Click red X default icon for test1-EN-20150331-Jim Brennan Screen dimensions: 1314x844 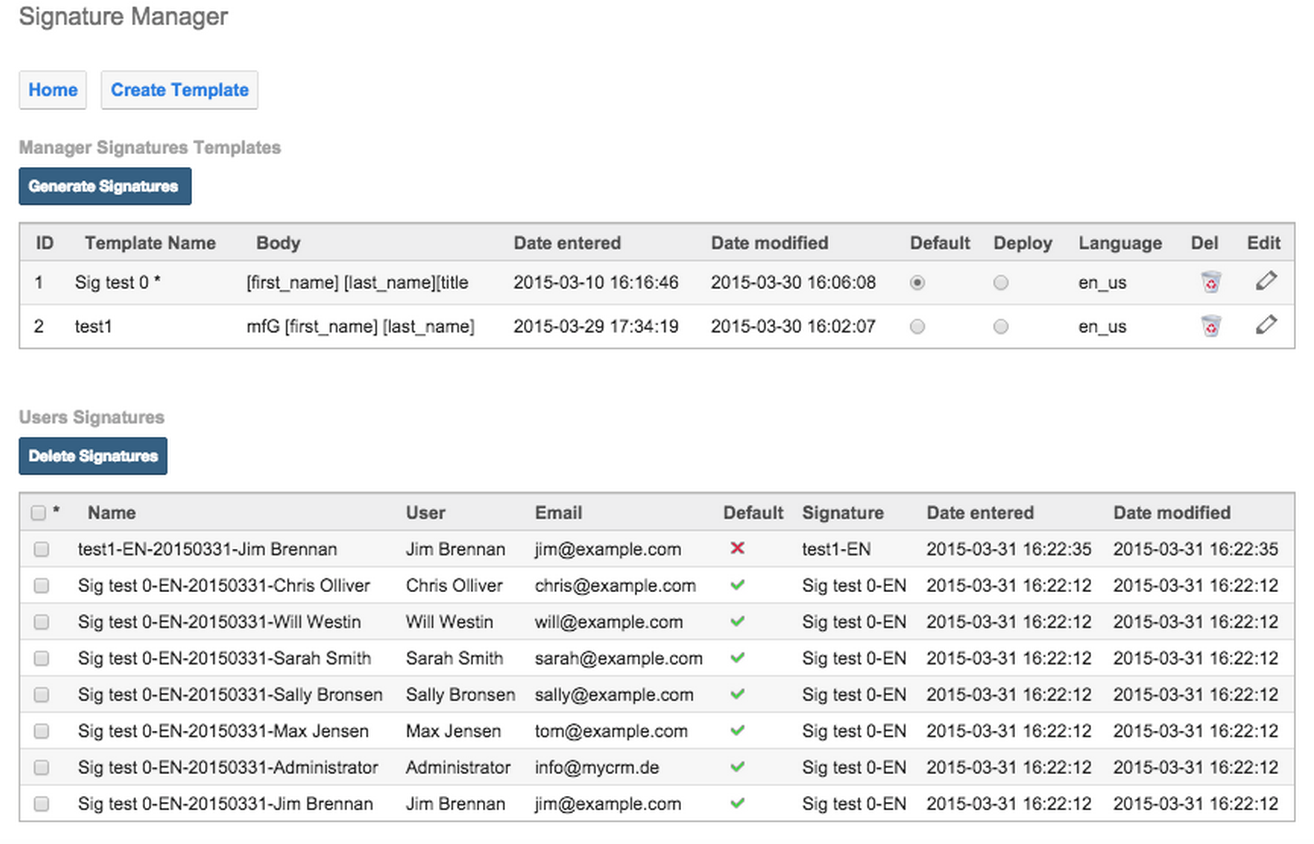point(738,548)
